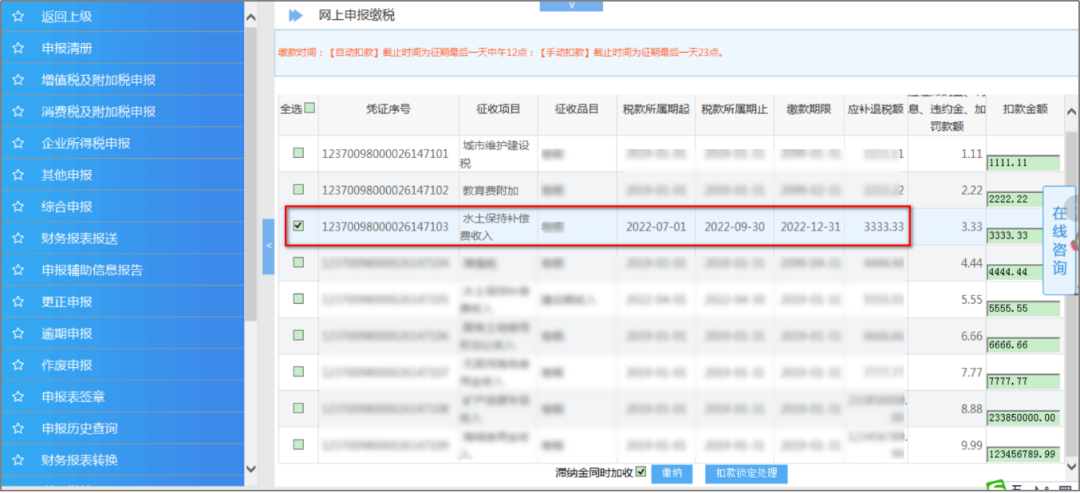This screenshot has height=493, width=1080.
Task: Click the 扣款金额 field showing 5555.55
Action: (x=1023, y=308)
